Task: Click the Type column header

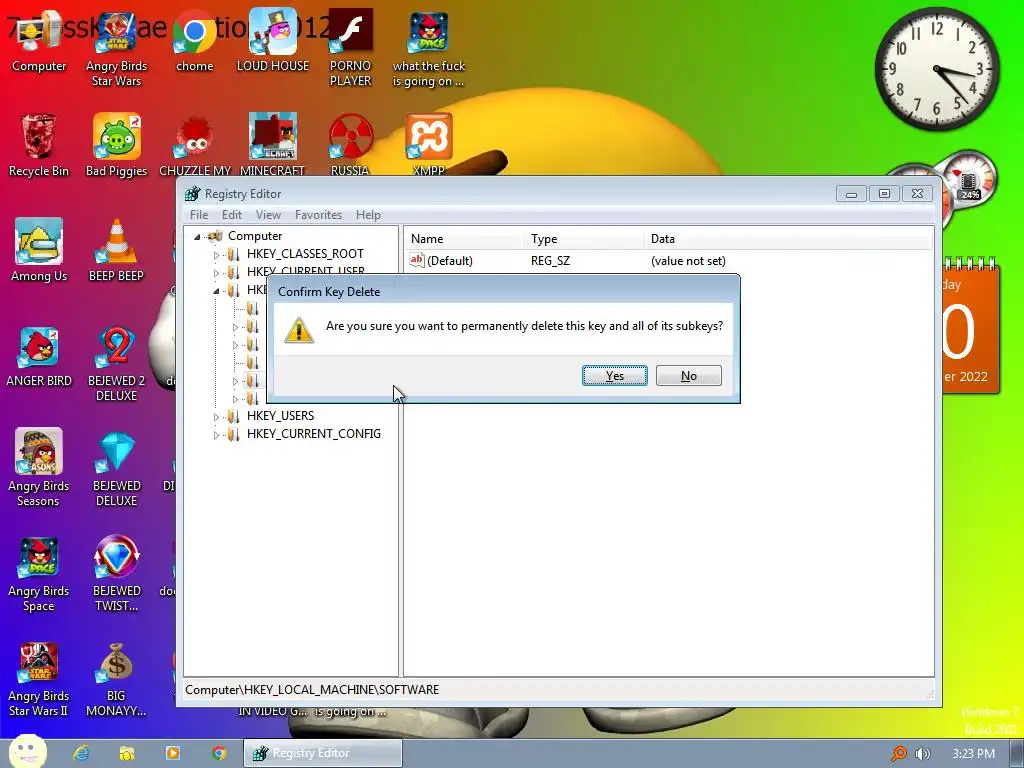Action: pyautogui.click(x=584, y=239)
